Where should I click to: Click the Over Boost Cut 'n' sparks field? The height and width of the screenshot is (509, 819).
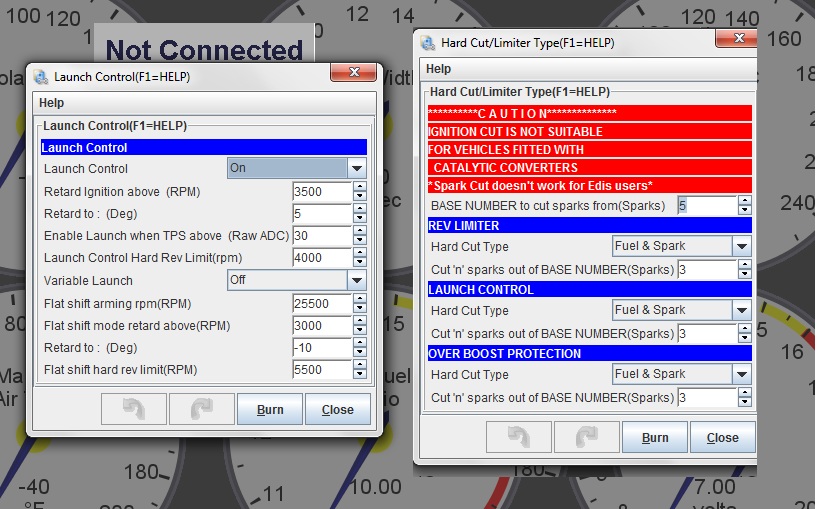707,398
